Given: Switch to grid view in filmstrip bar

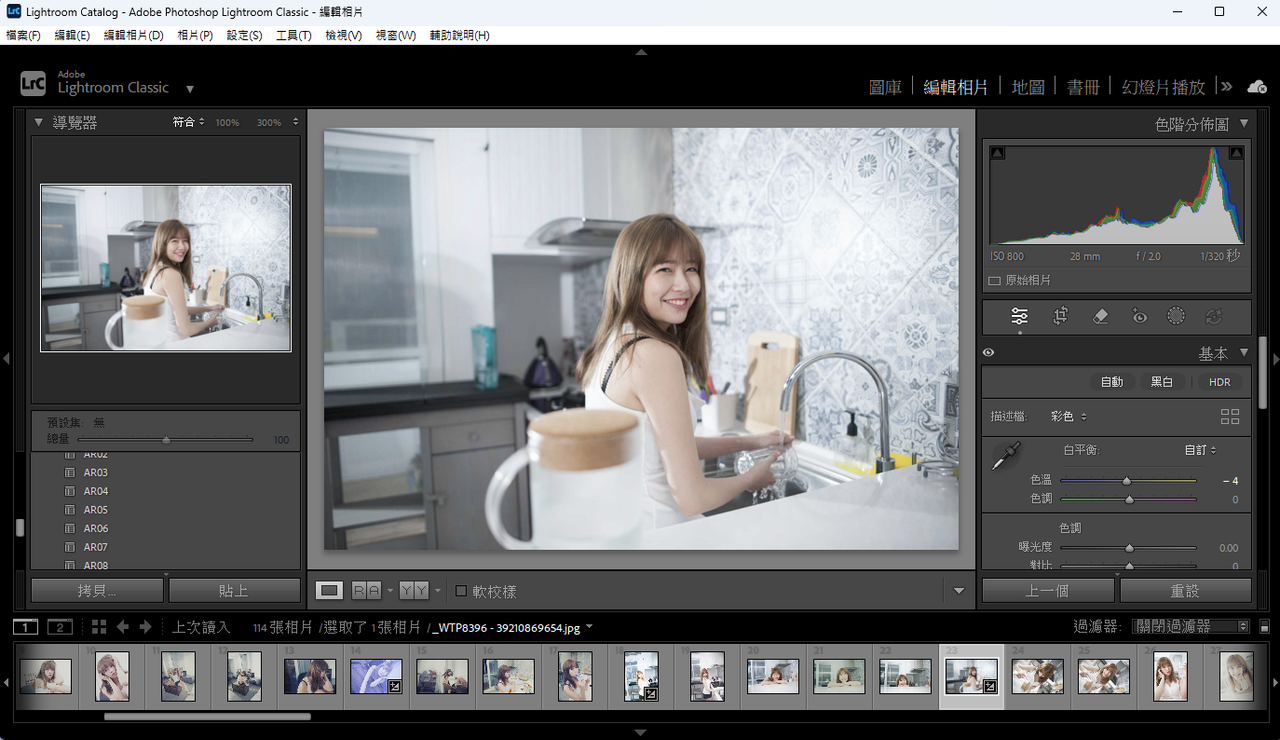Looking at the screenshot, I should (x=99, y=627).
